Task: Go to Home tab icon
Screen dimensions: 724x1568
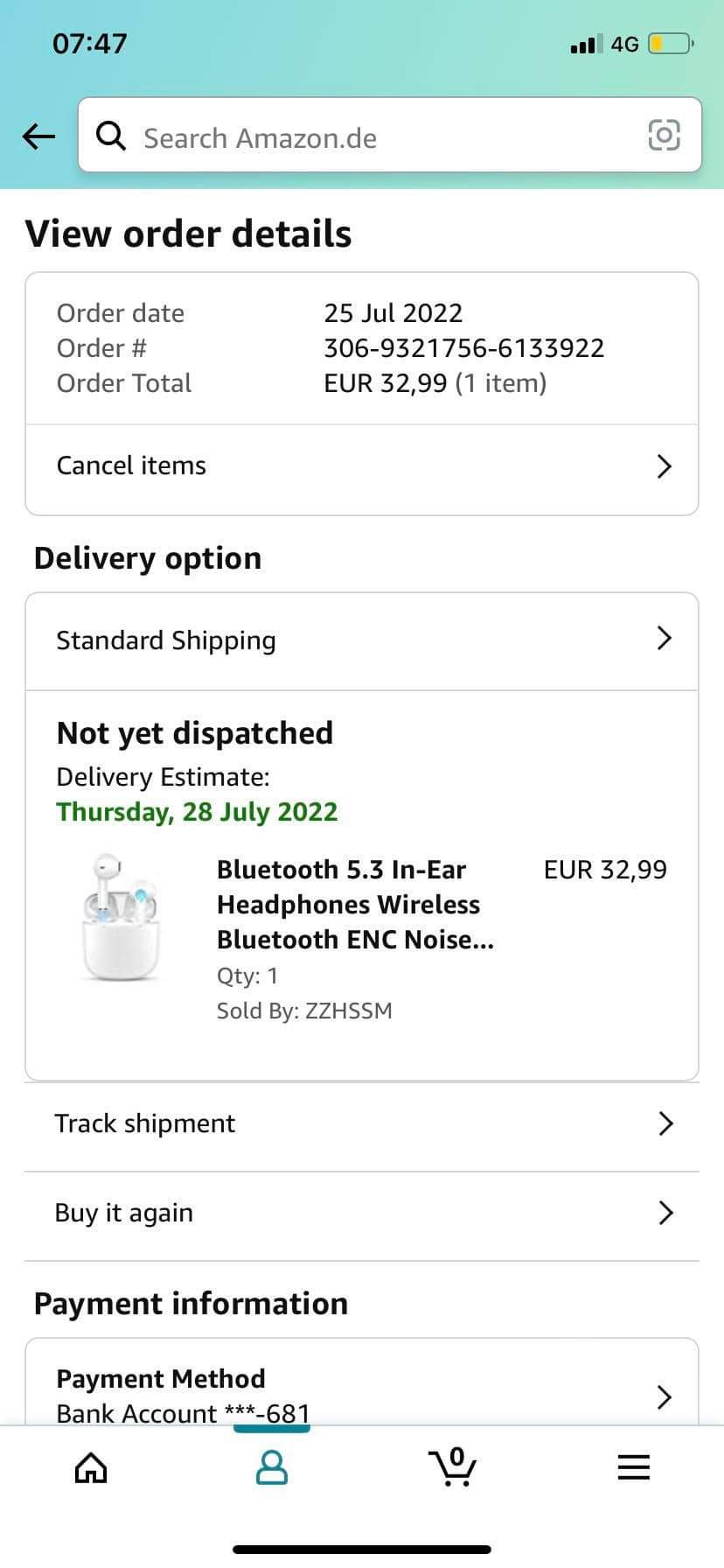Action: pos(91,1467)
